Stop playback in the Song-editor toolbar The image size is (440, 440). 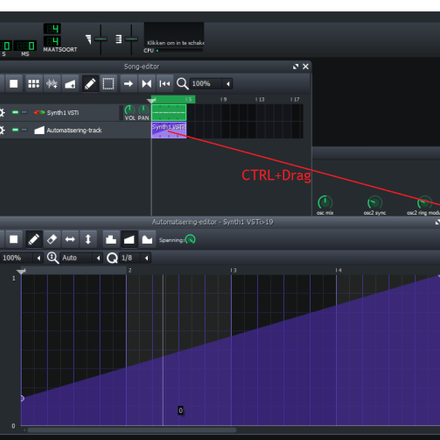[x=14, y=84]
